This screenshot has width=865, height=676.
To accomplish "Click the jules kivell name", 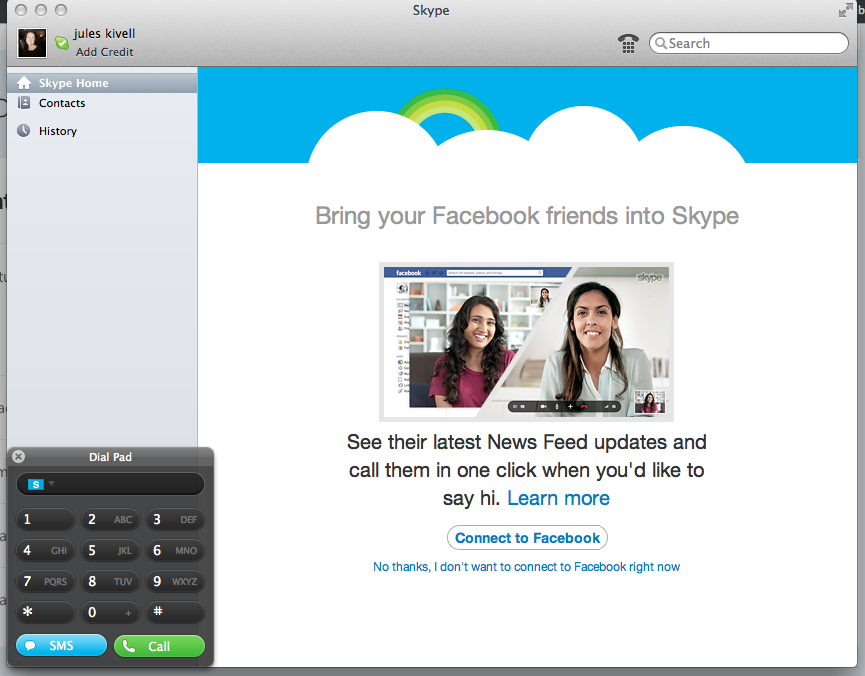I will 104,34.
